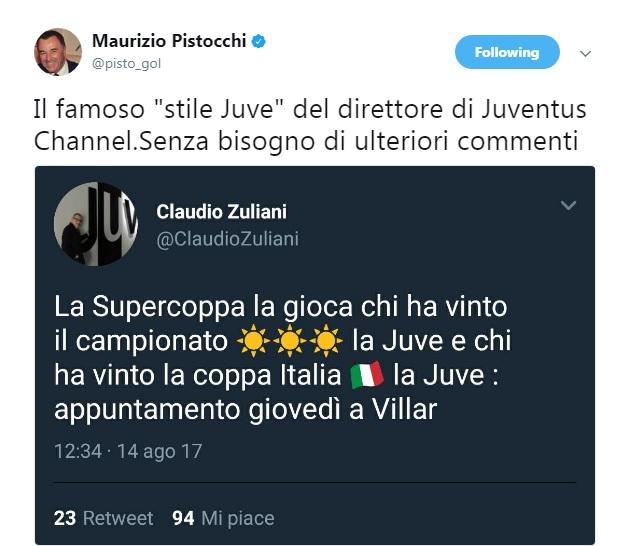The image size is (630, 546).
Task: Open the 12:34 · 14 ago 17 timestamp
Action: [128, 451]
